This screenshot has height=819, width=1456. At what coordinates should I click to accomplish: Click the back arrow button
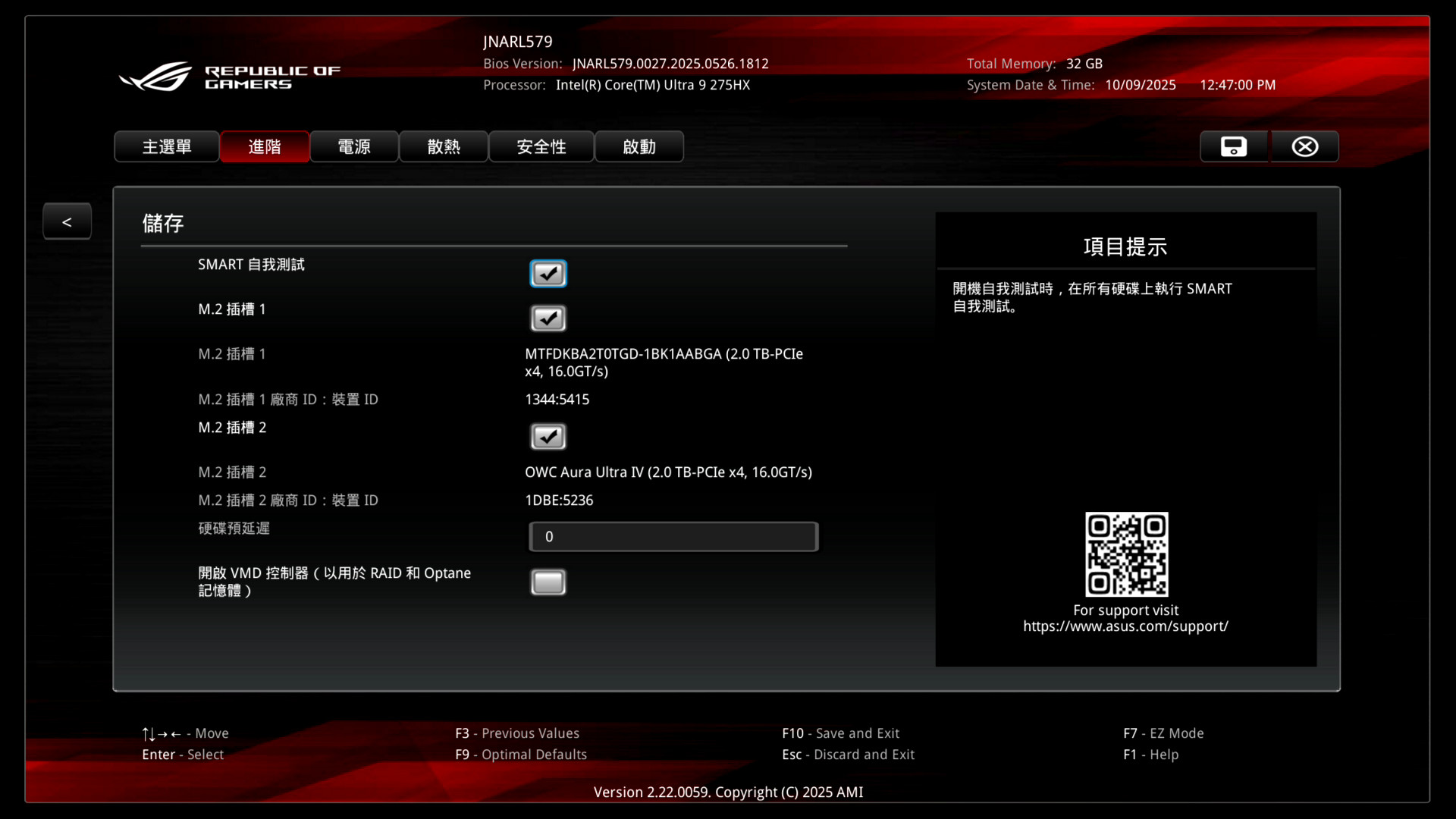(67, 221)
